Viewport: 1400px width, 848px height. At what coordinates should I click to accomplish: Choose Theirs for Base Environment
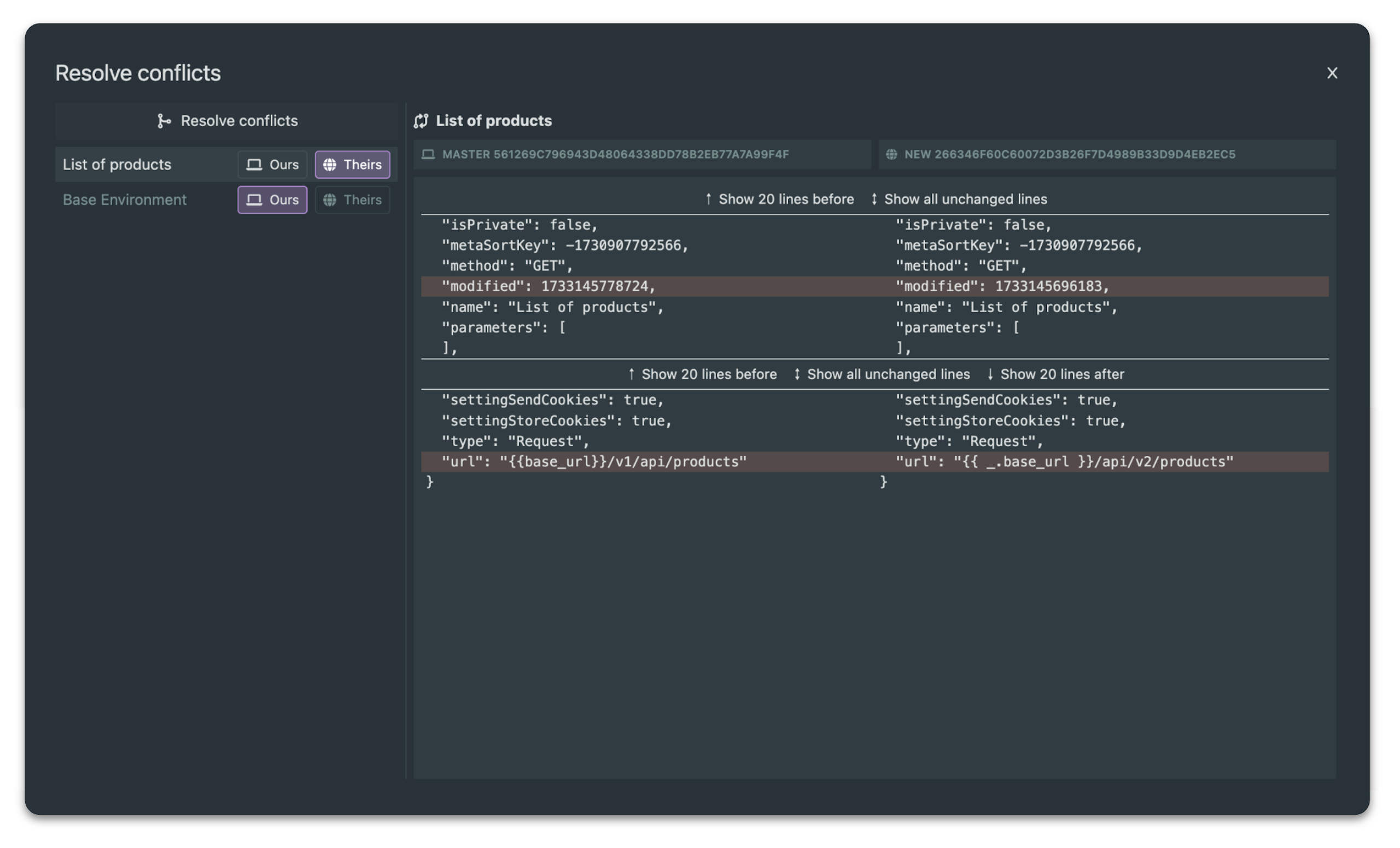coord(352,200)
